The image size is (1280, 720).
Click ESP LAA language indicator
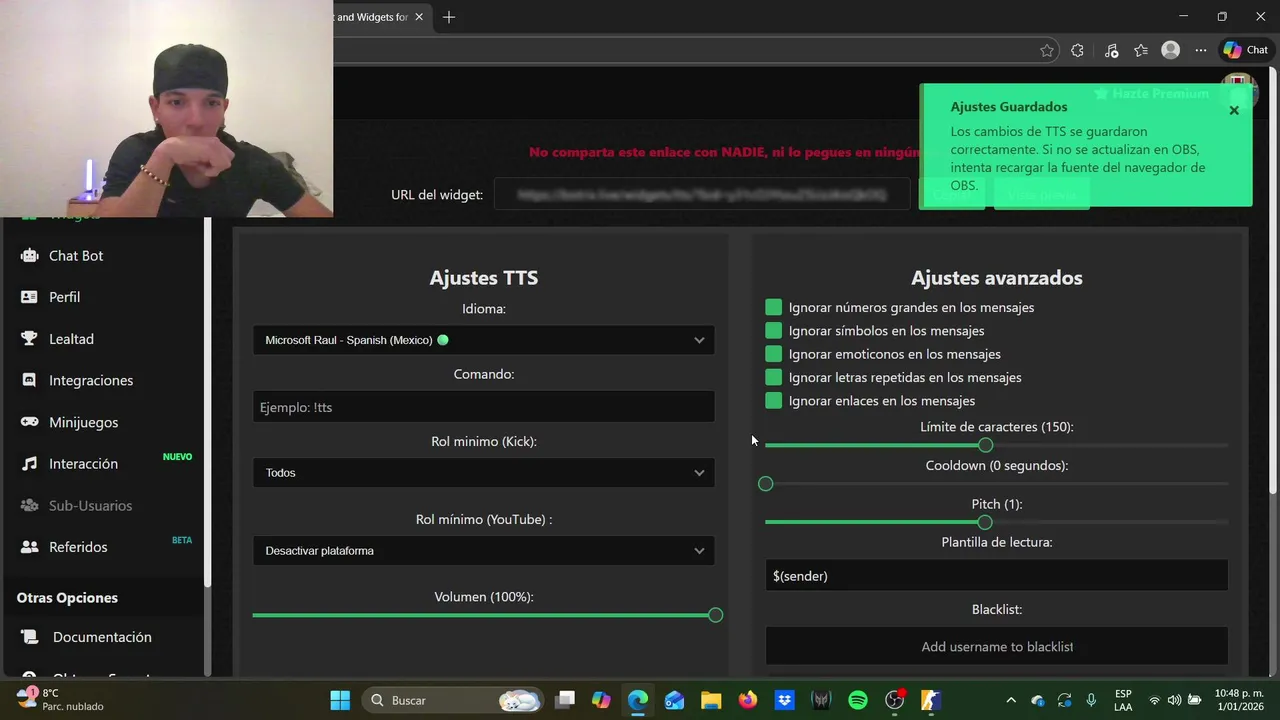tap(1123, 700)
